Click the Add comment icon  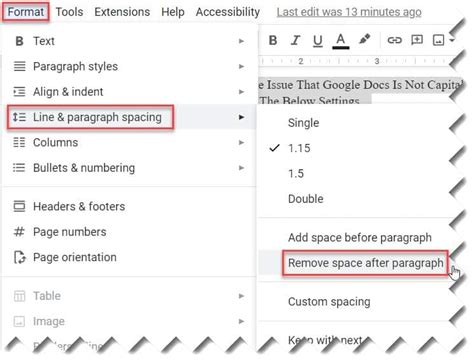coord(417,40)
